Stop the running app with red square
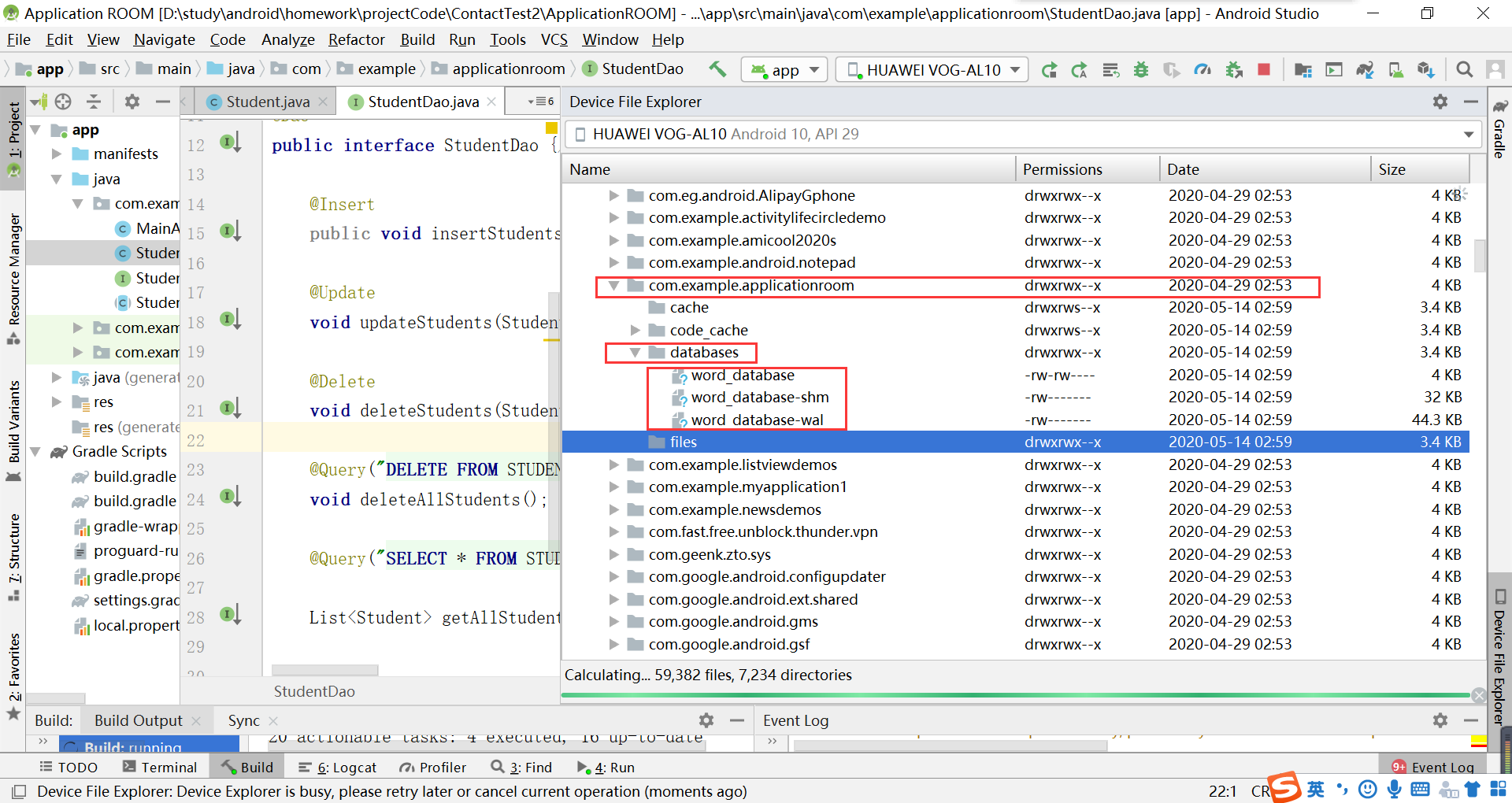Screen dimensions: 1512x803 (1264, 69)
